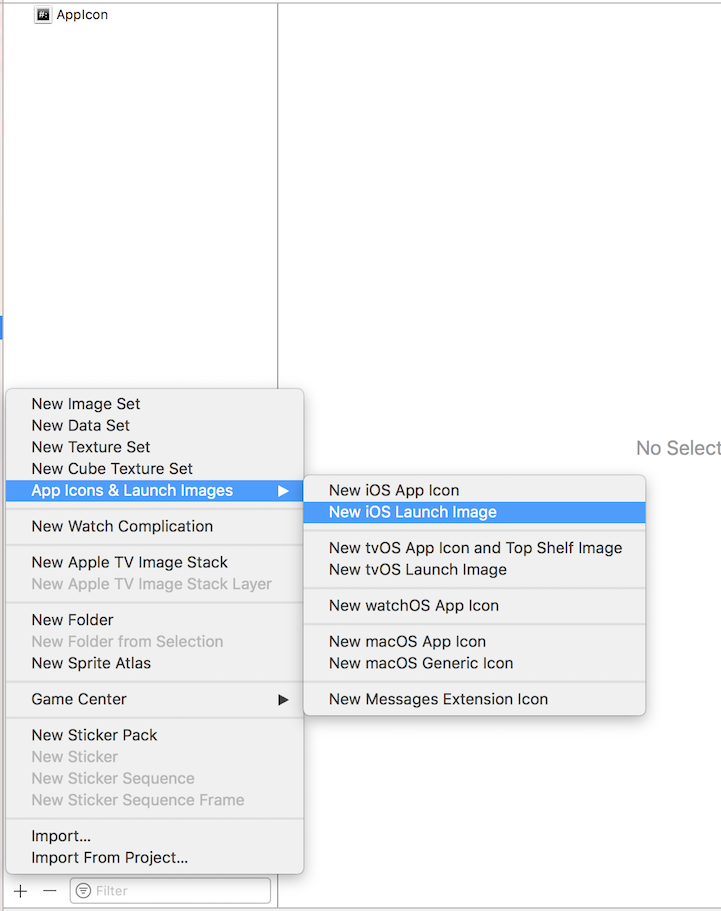Image resolution: width=721 pixels, height=911 pixels.
Task: Choose New Sticker Pack
Action: point(94,735)
